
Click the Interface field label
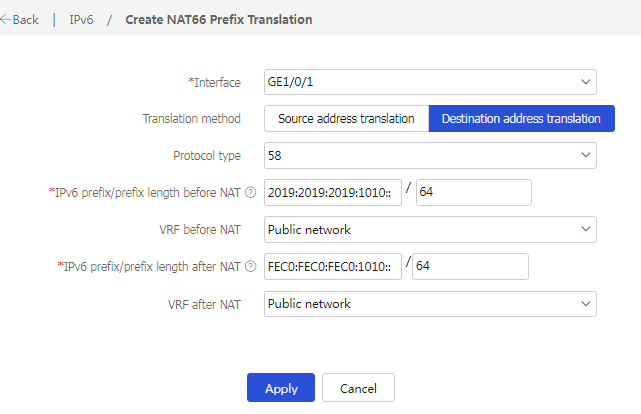(x=214, y=82)
